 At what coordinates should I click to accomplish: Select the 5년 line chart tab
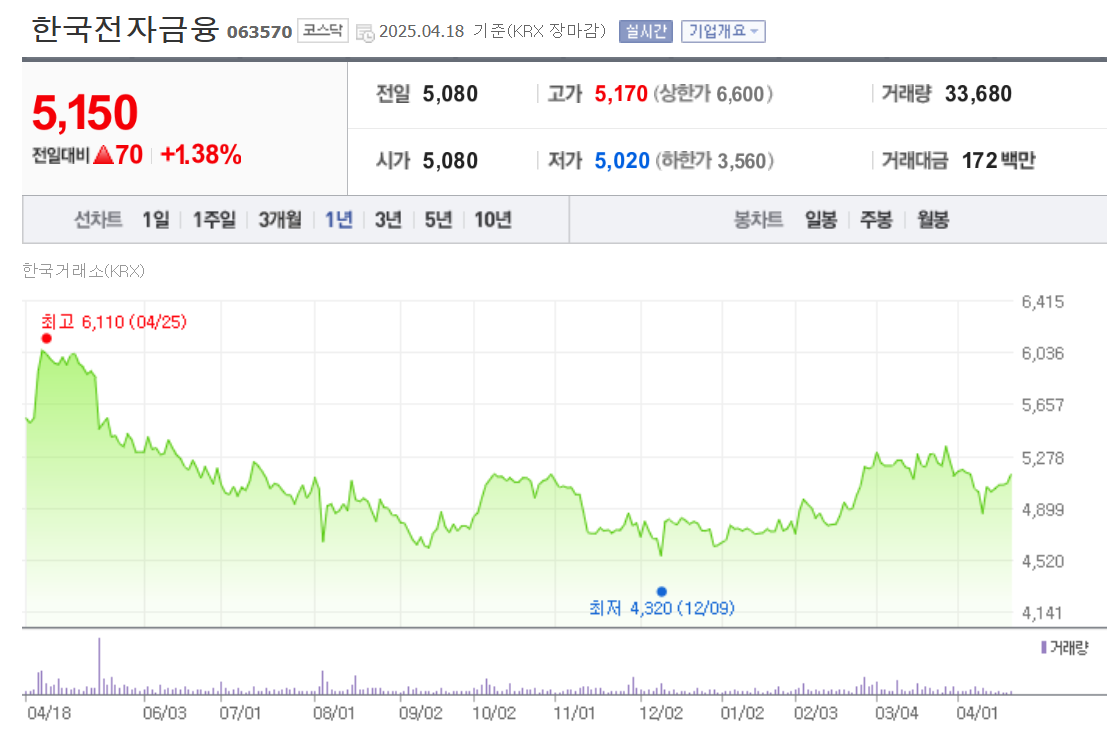tap(438, 220)
